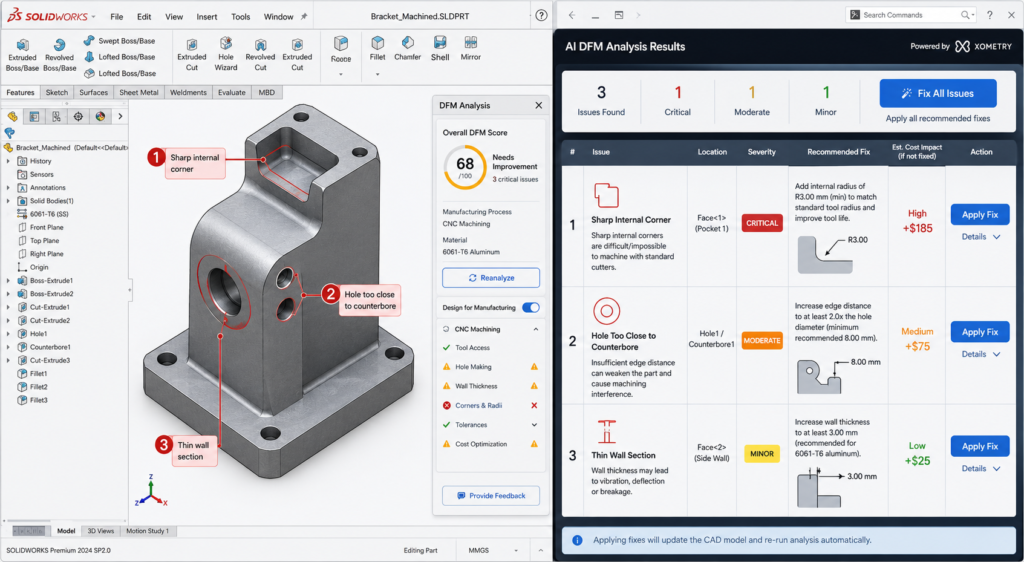
Task: Click the Provide Feedback button
Action: [x=491, y=495]
